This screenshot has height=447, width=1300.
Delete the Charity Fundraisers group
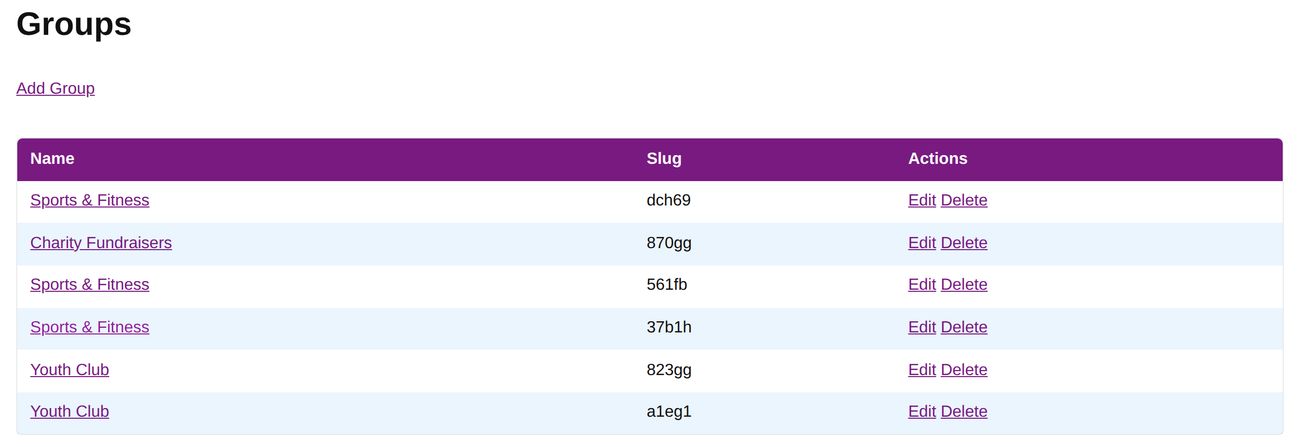[964, 243]
